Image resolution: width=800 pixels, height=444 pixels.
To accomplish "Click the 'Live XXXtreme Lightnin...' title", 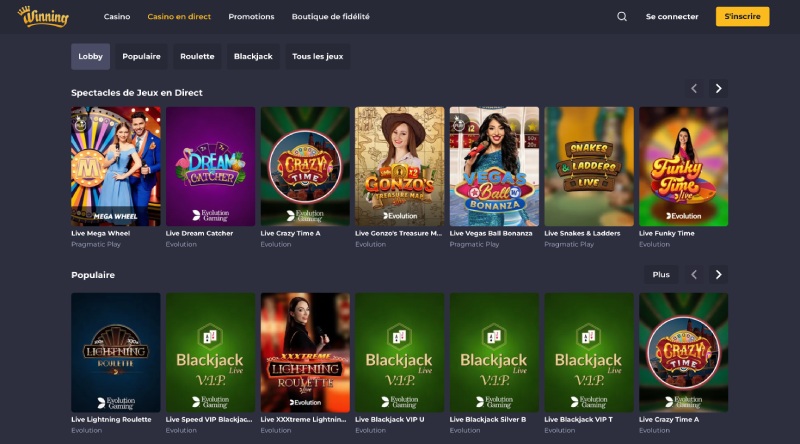I will 303,420.
